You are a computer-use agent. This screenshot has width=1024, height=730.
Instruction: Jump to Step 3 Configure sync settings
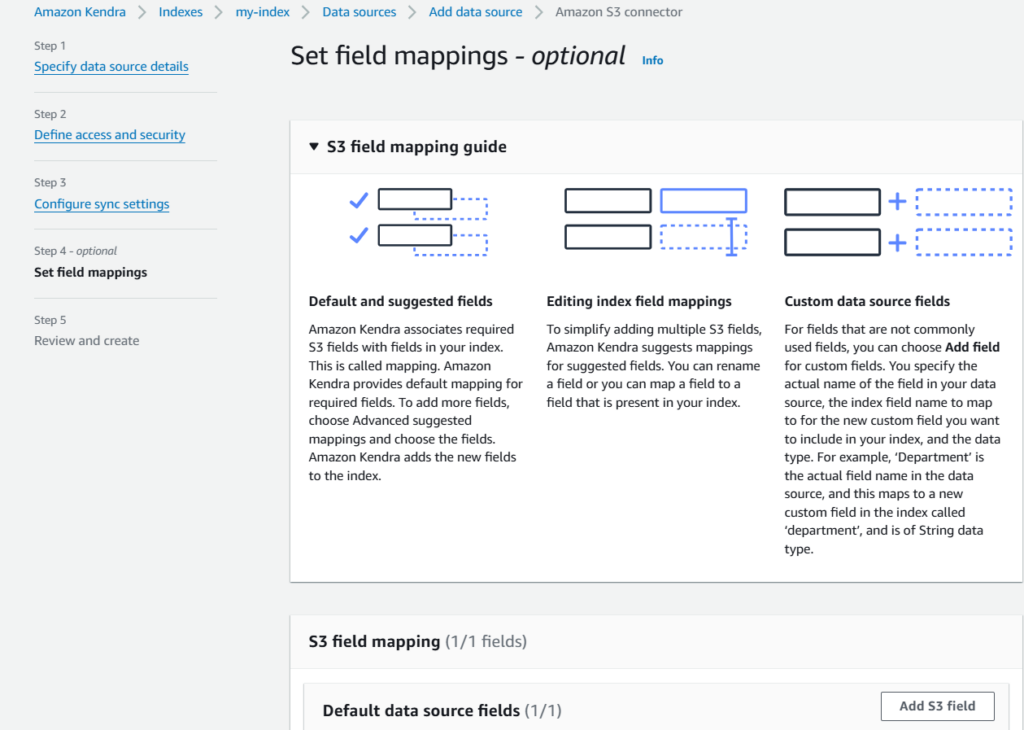tap(101, 204)
